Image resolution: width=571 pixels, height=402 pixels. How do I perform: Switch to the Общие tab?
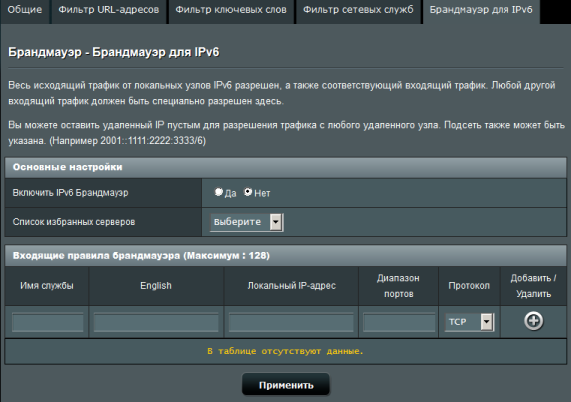click(25, 10)
